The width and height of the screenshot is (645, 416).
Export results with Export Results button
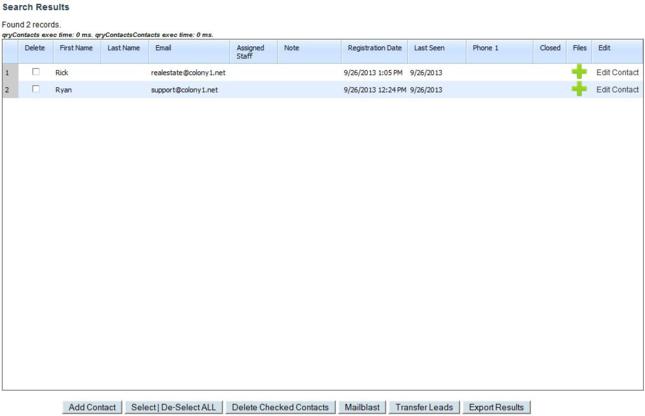point(496,407)
